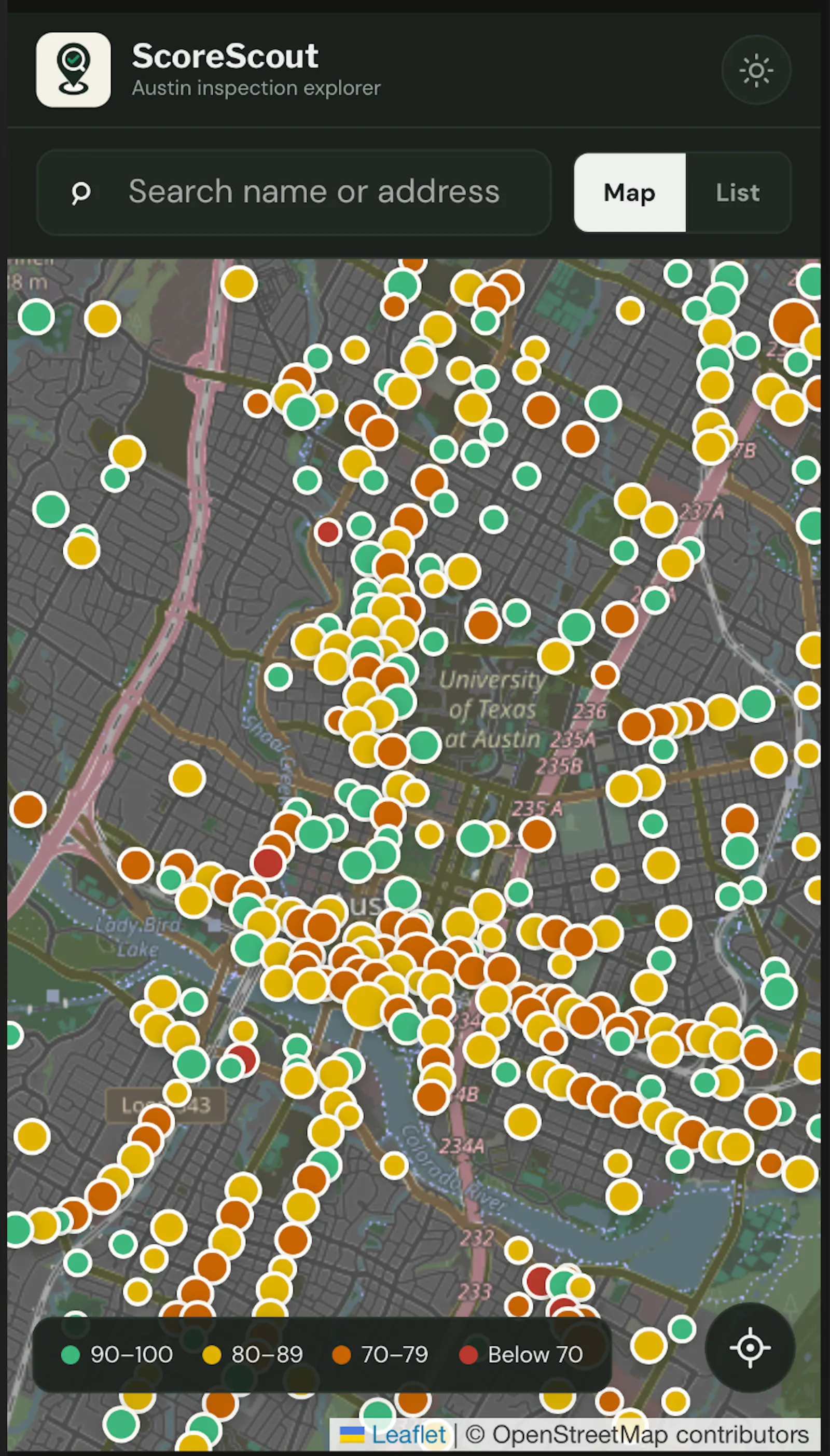
Task: Toggle the light/dark theme sun button
Action: [x=756, y=70]
